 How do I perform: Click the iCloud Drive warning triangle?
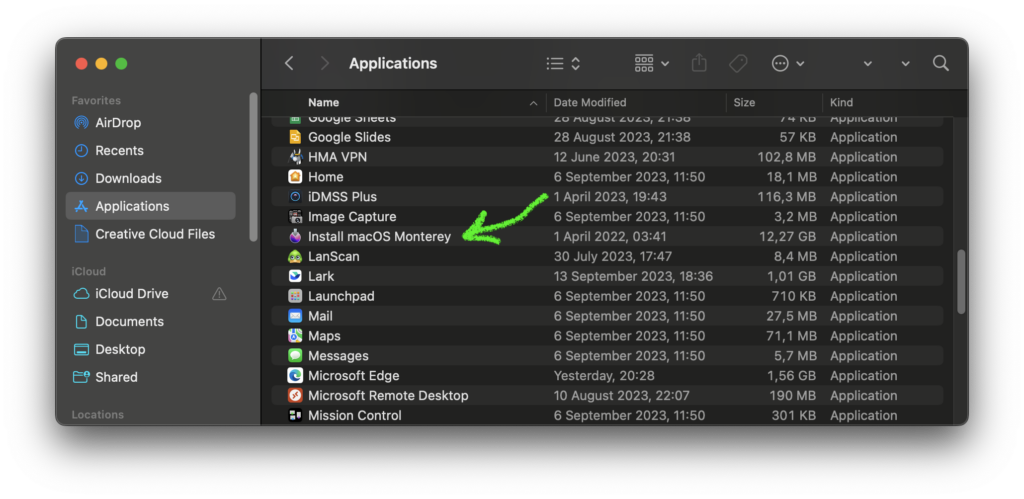[219, 294]
